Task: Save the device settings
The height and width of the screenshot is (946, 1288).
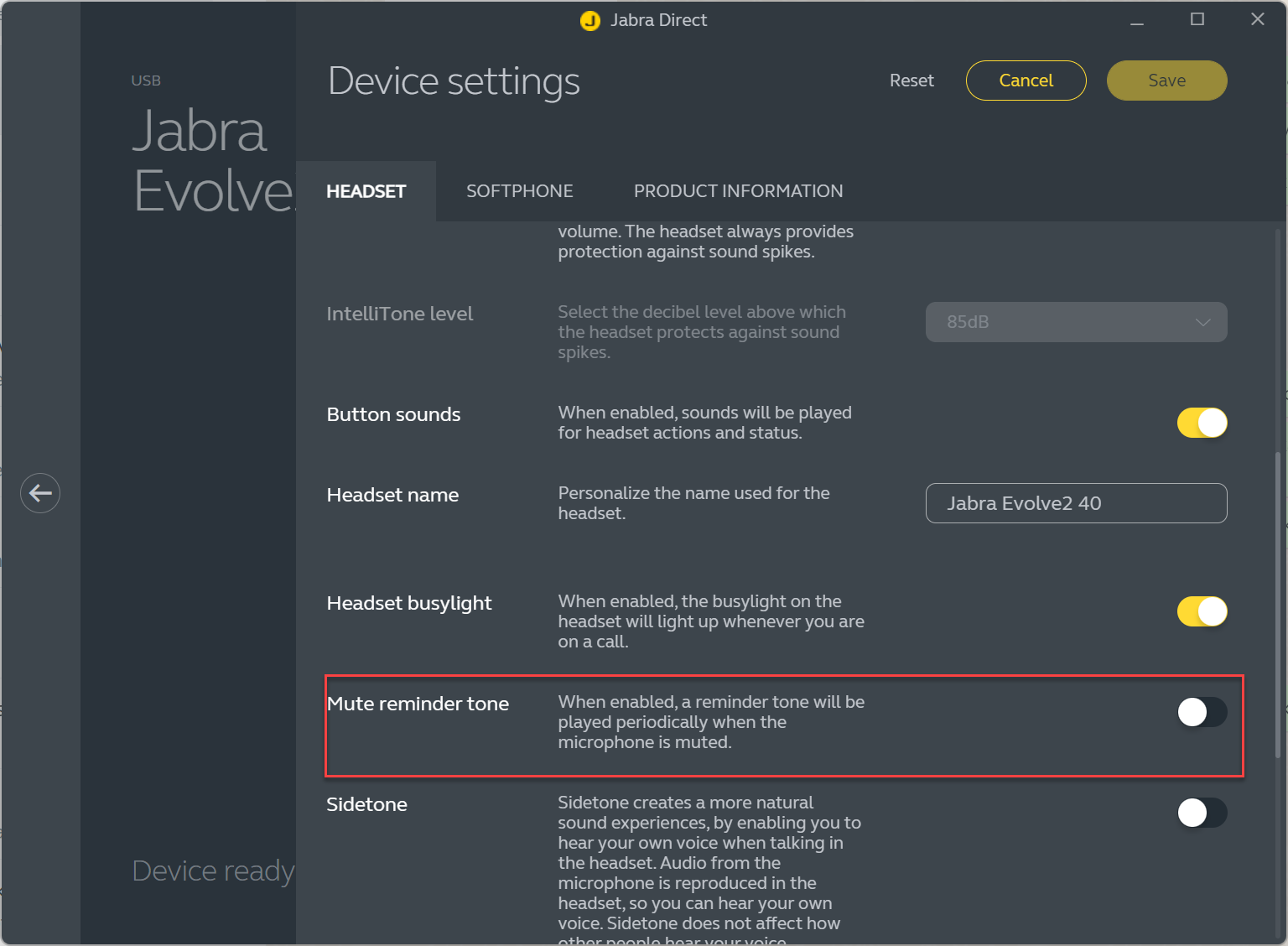Action: (1166, 81)
